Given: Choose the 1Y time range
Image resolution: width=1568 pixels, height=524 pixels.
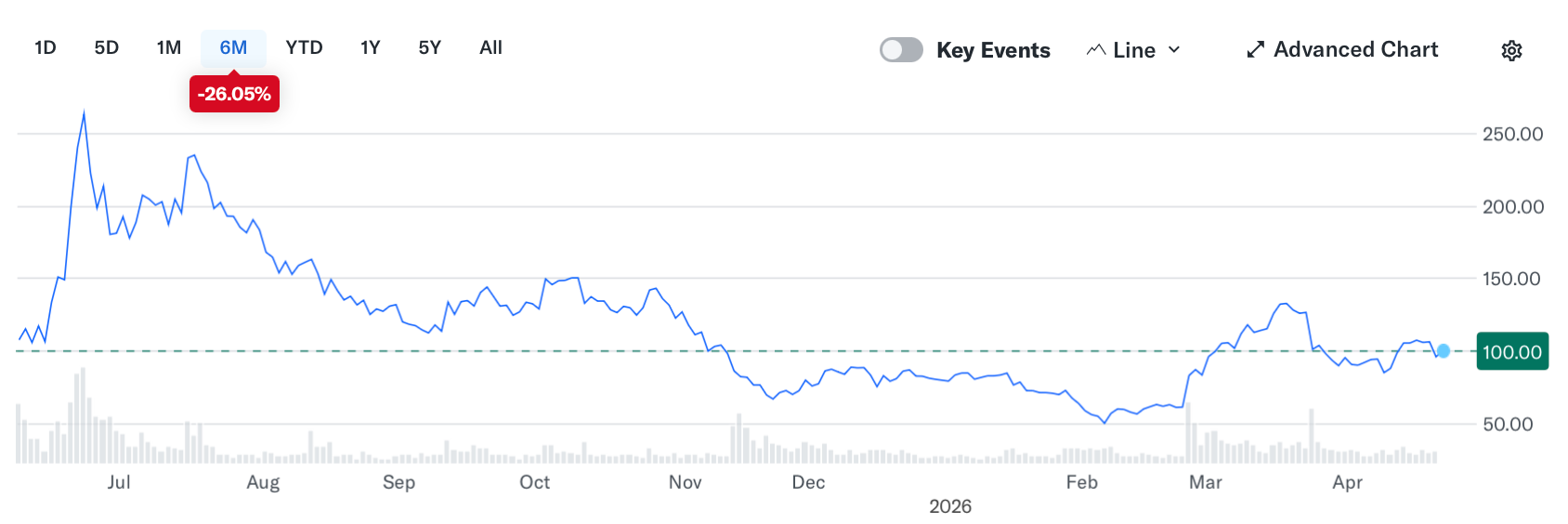Looking at the screenshot, I should [371, 48].
